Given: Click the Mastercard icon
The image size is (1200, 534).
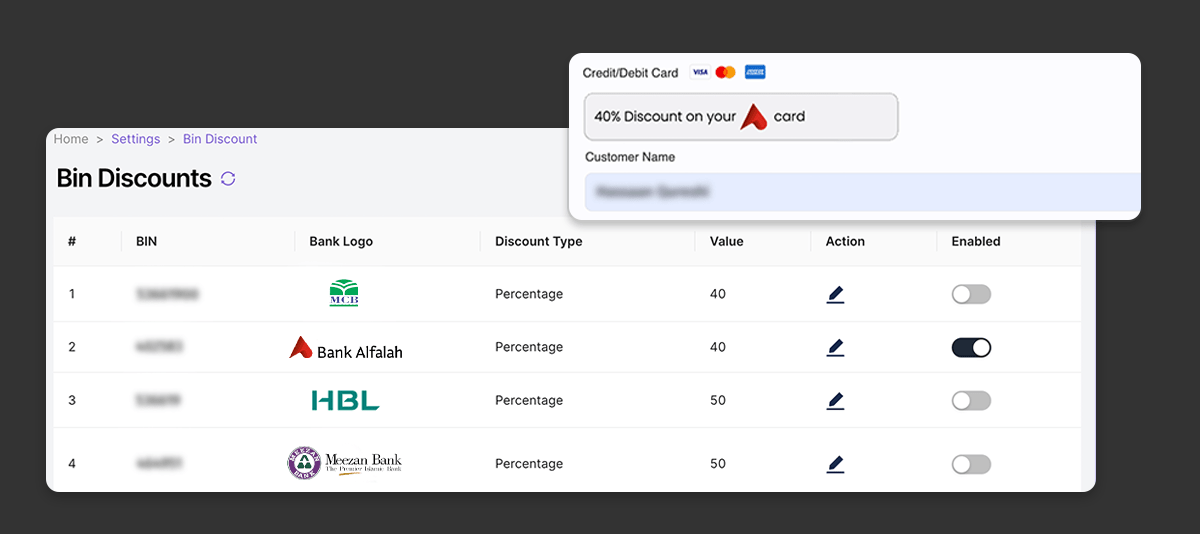Looking at the screenshot, I should point(726,72).
